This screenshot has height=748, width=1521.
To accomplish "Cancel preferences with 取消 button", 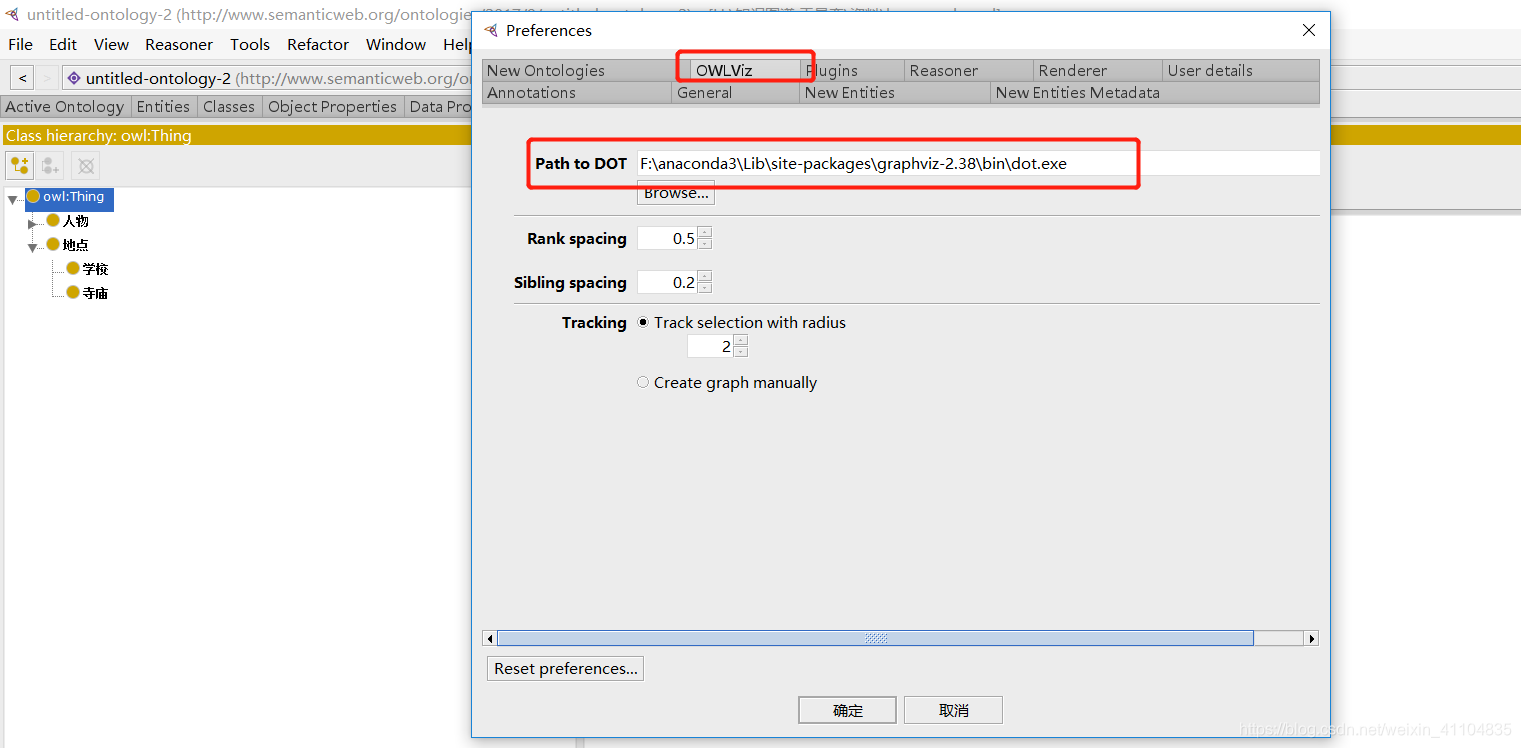I will 953,710.
